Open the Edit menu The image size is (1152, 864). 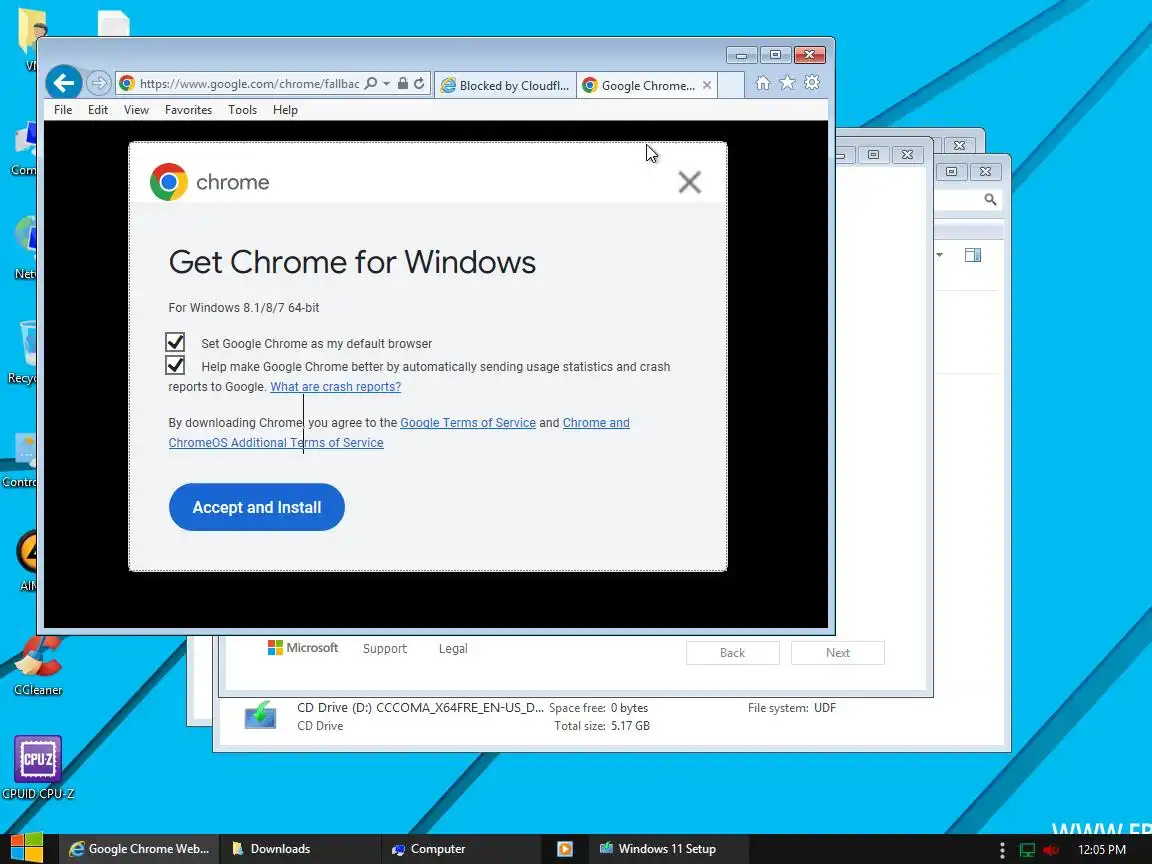(98, 109)
